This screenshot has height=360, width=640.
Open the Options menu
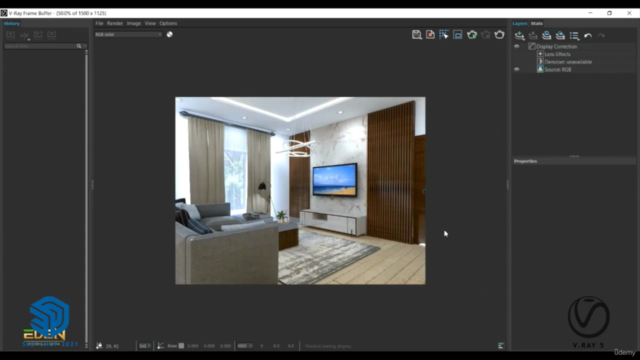(x=168, y=23)
